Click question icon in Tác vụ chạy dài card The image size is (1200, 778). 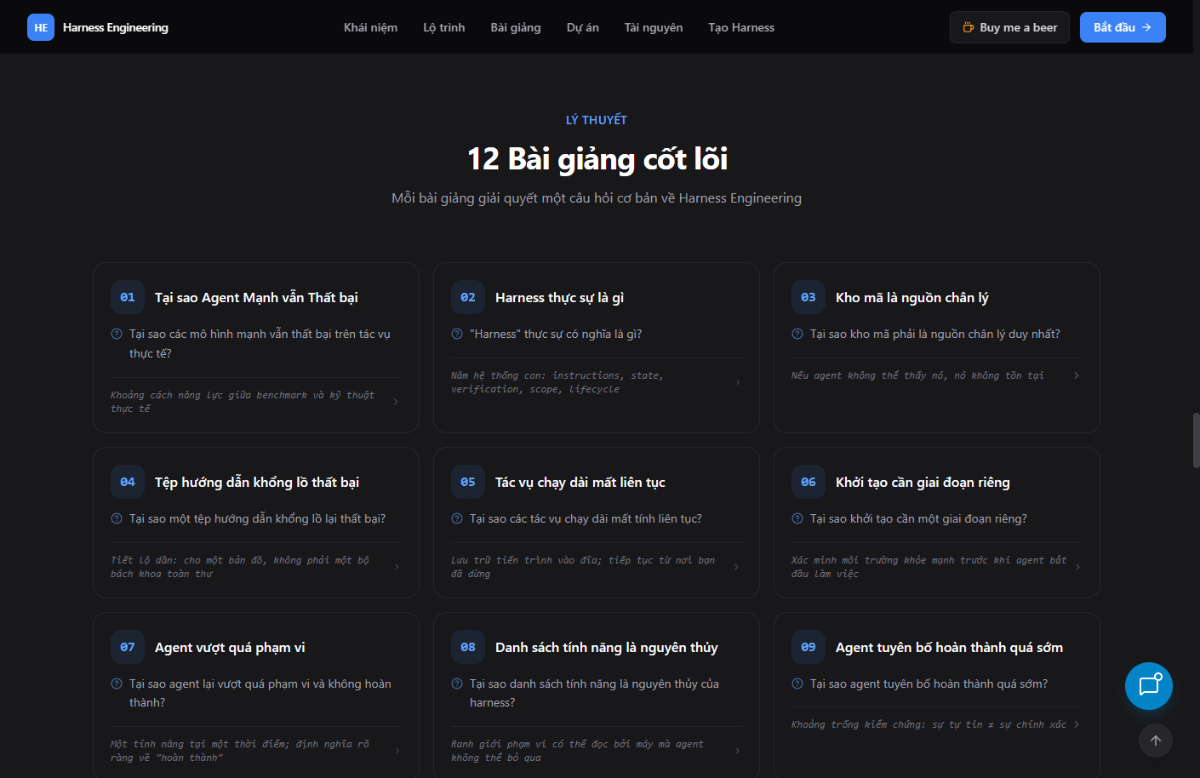[x=457, y=519]
